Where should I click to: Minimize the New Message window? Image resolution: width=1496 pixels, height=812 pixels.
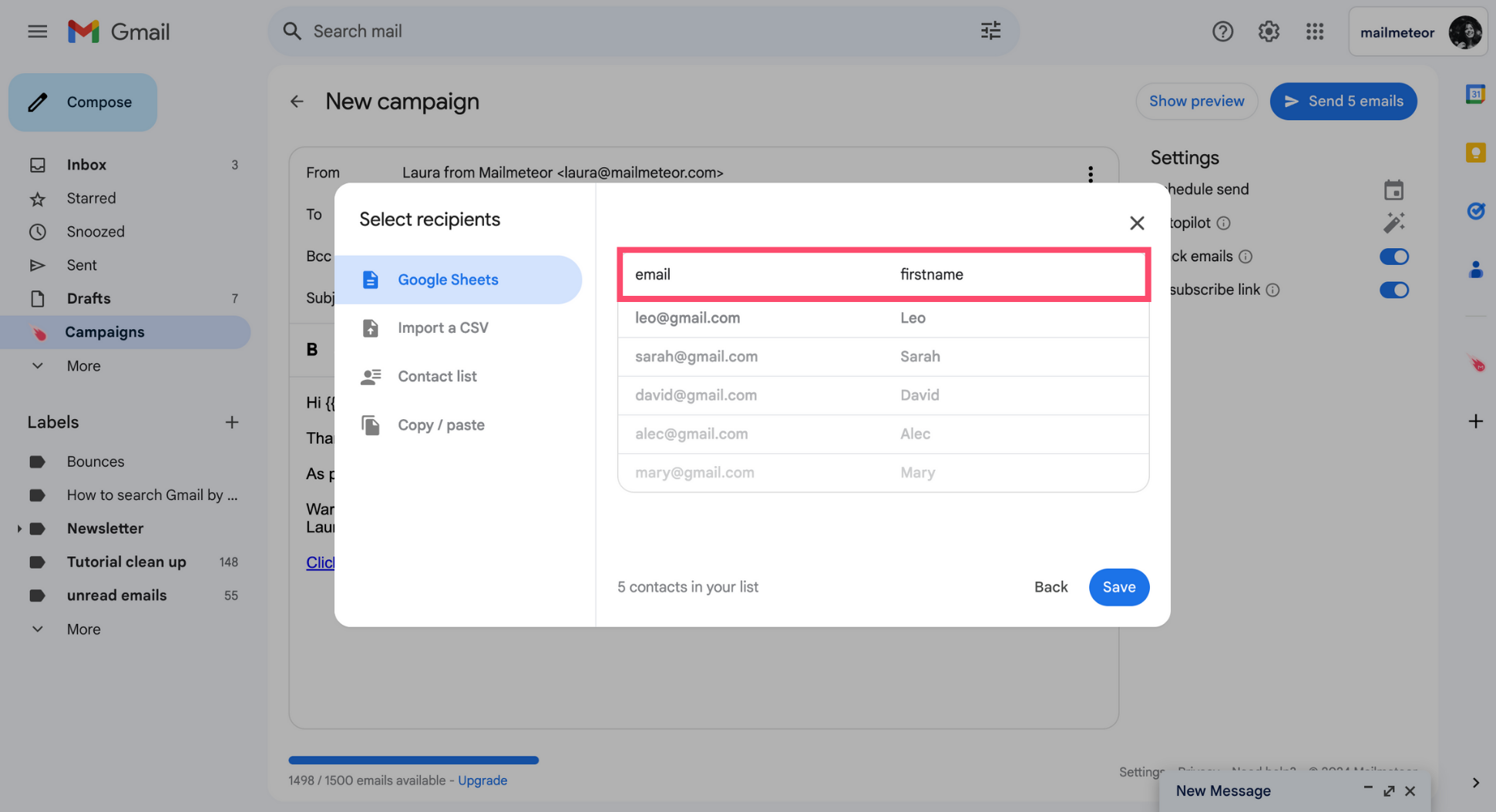click(x=1367, y=789)
